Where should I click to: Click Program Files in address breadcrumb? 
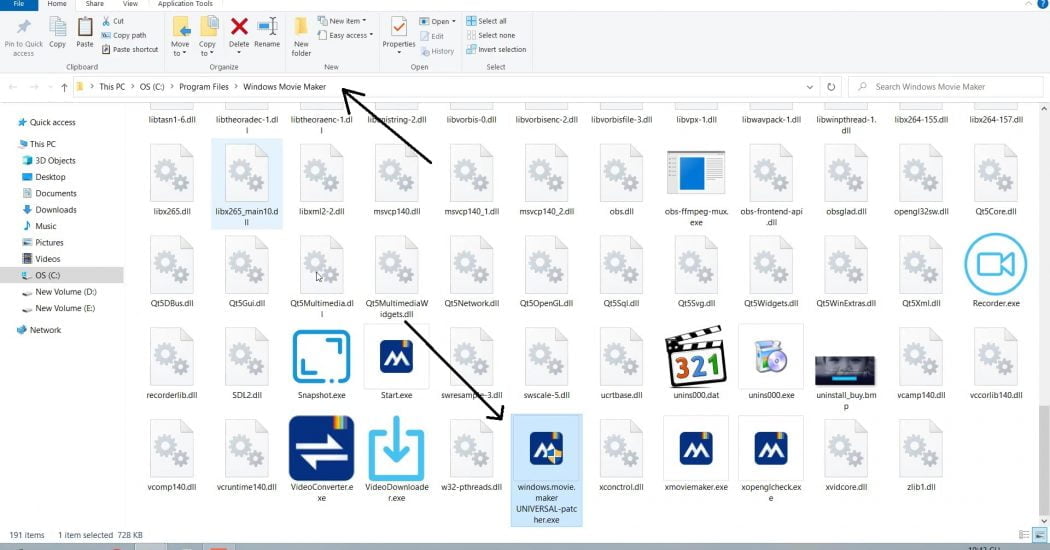204,86
